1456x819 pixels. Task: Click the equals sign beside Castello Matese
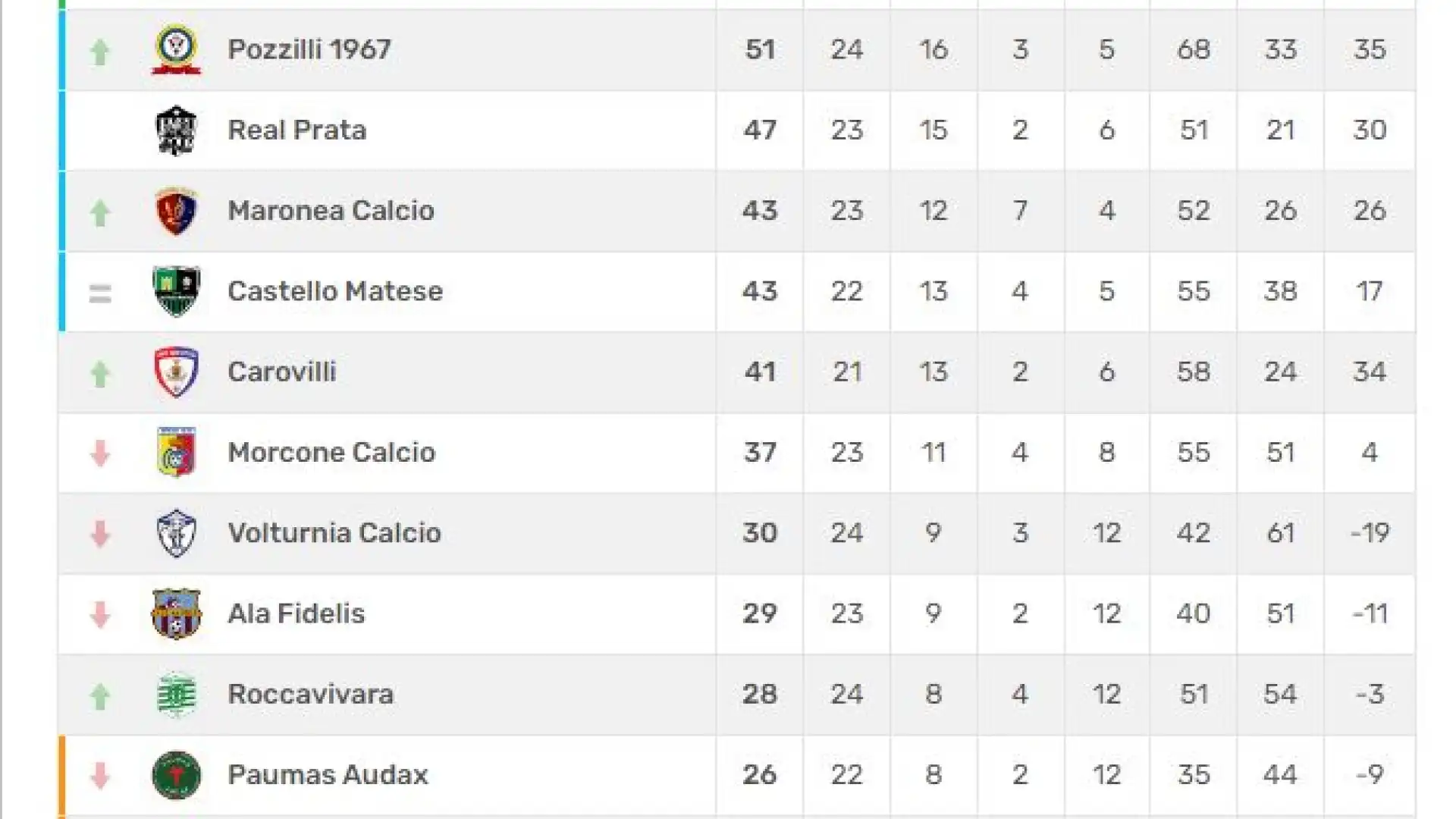pos(100,293)
